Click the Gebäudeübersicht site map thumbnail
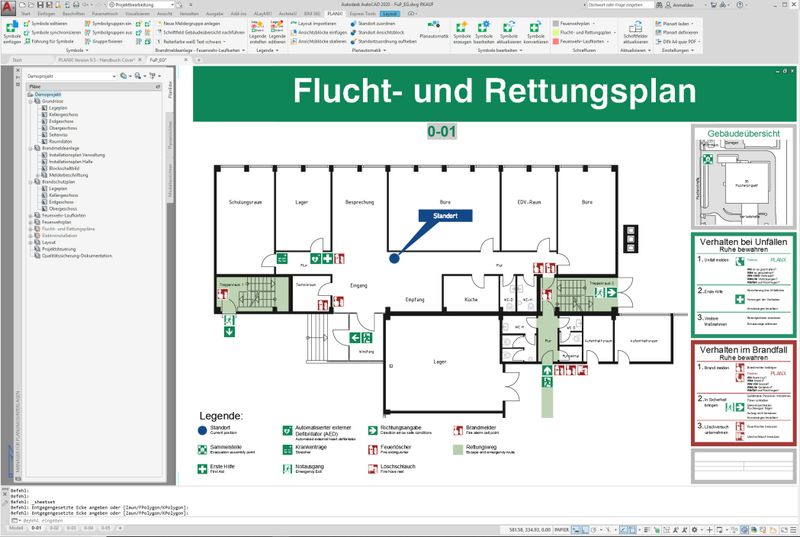 (743, 182)
